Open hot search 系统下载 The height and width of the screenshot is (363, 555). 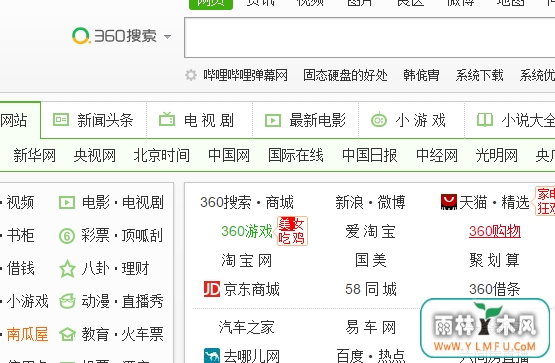click(479, 75)
